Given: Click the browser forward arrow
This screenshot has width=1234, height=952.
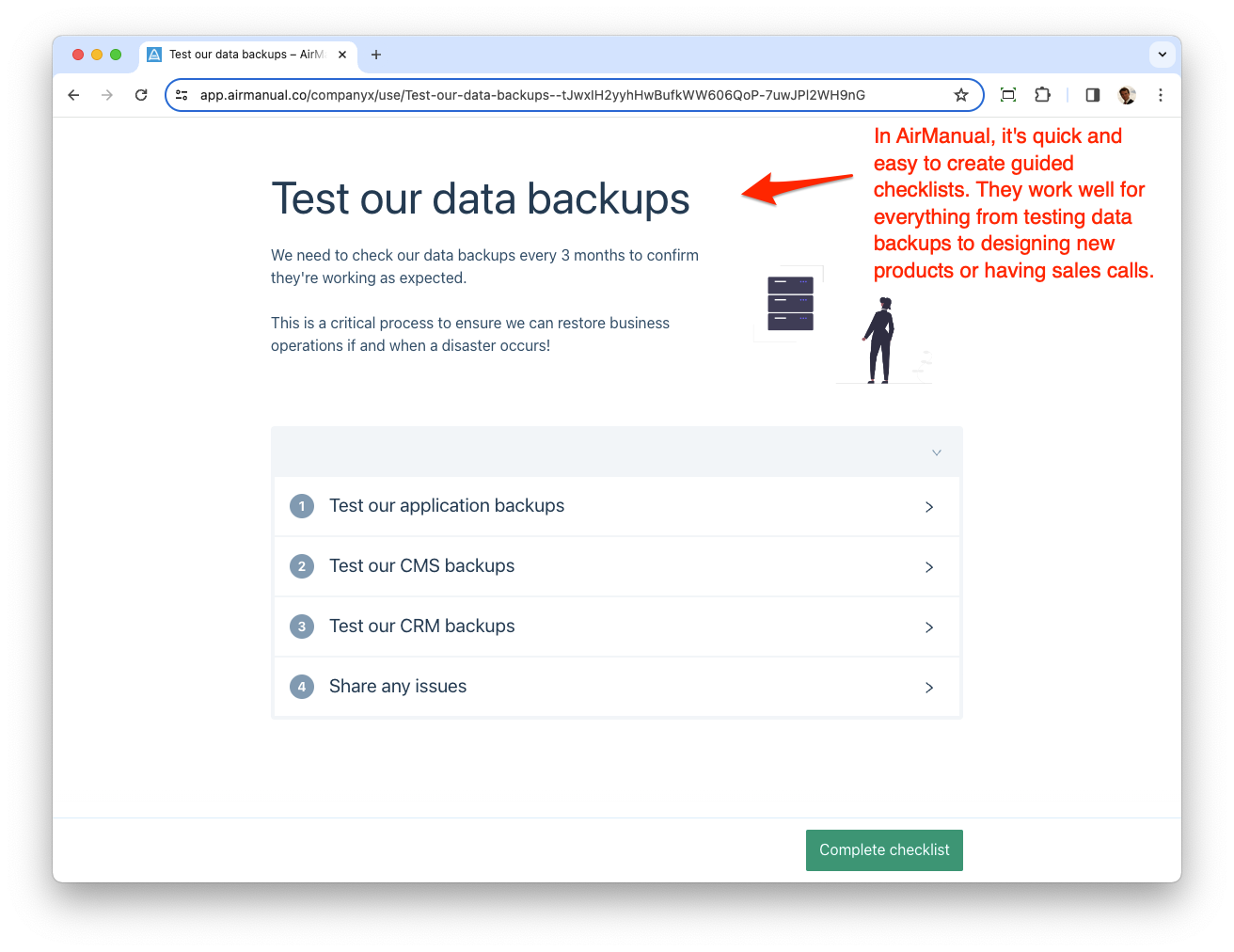Looking at the screenshot, I should click(x=107, y=95).
